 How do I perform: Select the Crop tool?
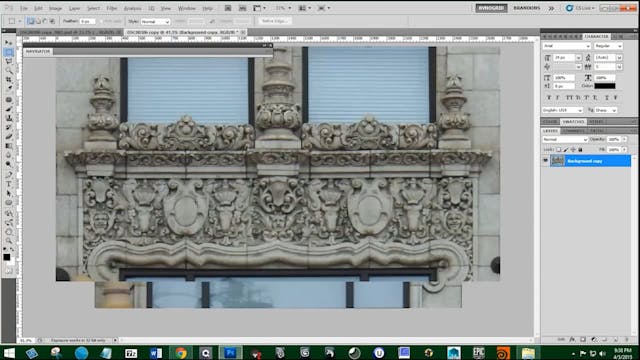click(9, 80)
